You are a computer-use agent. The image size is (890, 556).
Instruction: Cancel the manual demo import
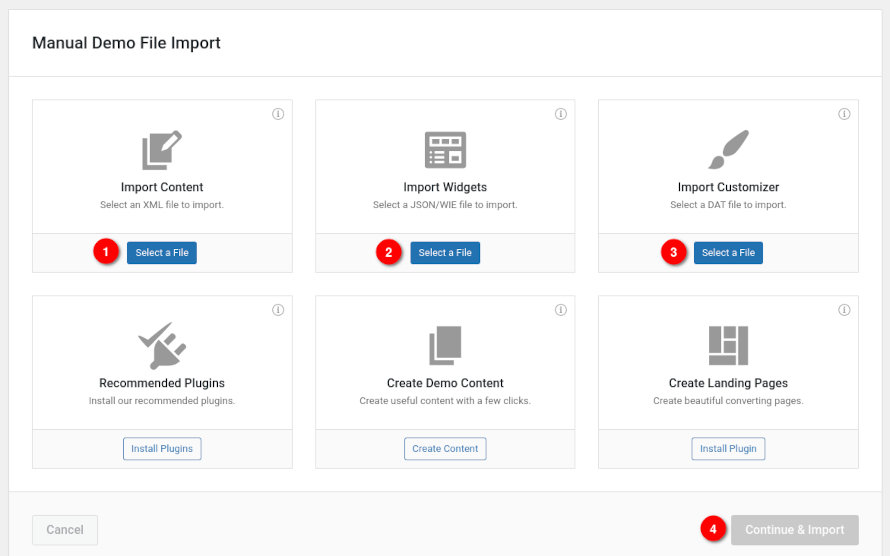(x=65, y=529)
